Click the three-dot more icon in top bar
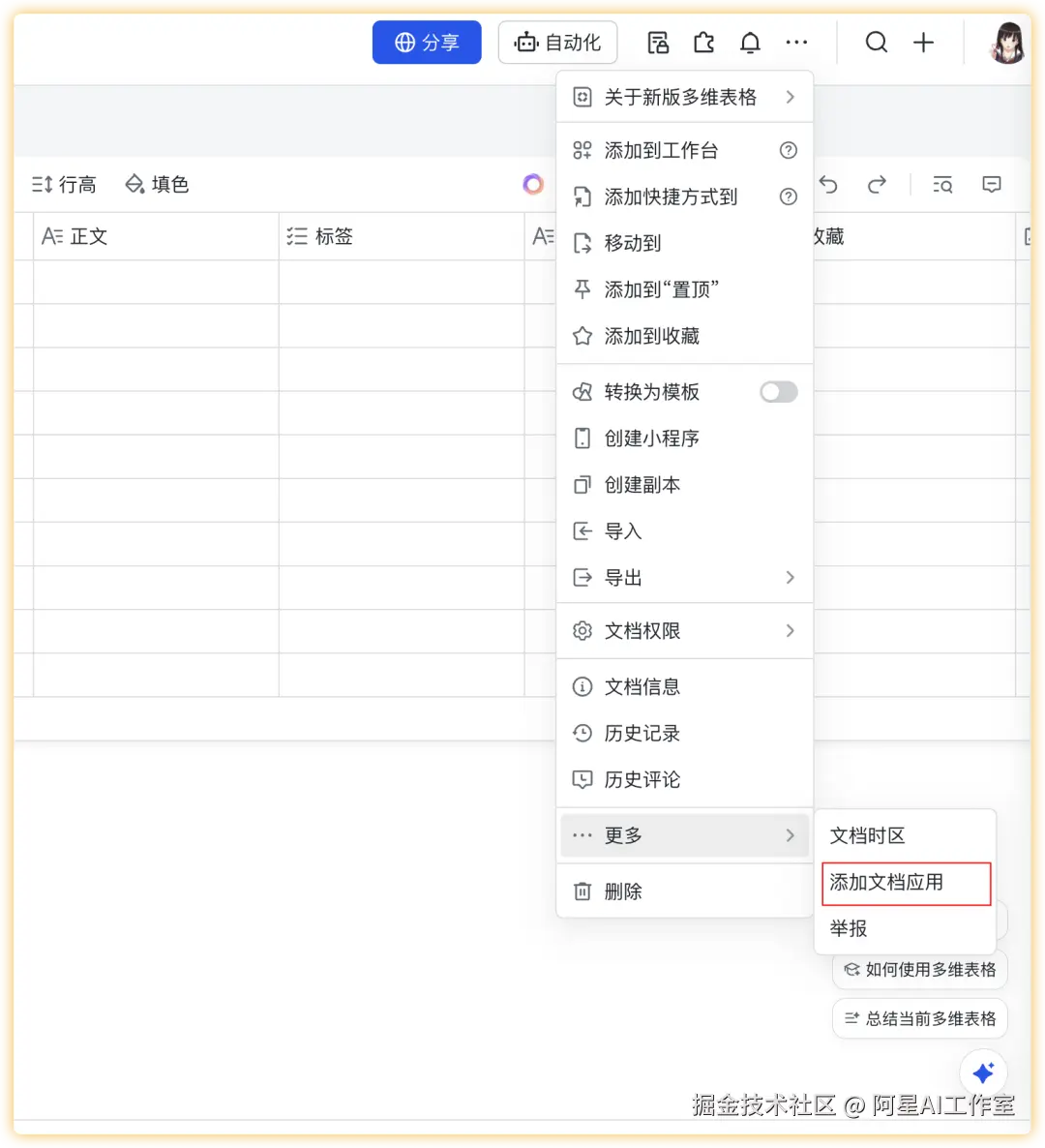 click(796, 43)
